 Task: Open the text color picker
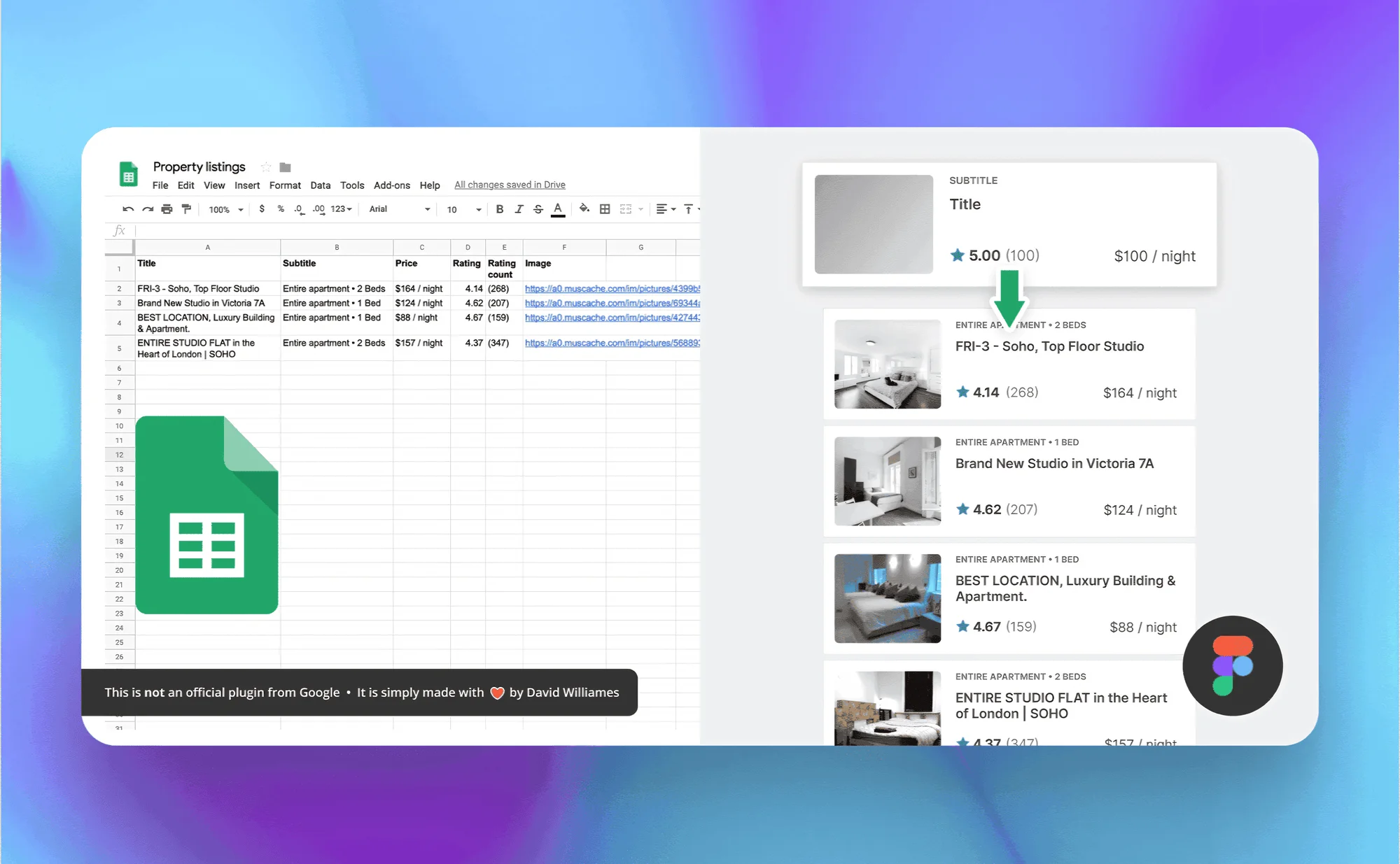[558, 209]
